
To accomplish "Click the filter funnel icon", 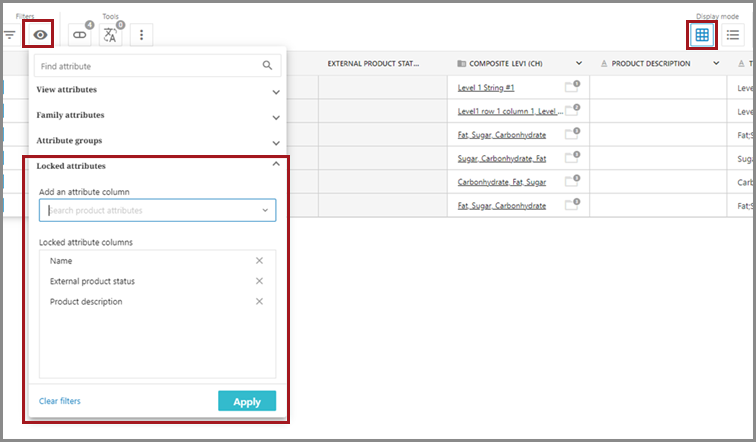I will coord(9,35).
